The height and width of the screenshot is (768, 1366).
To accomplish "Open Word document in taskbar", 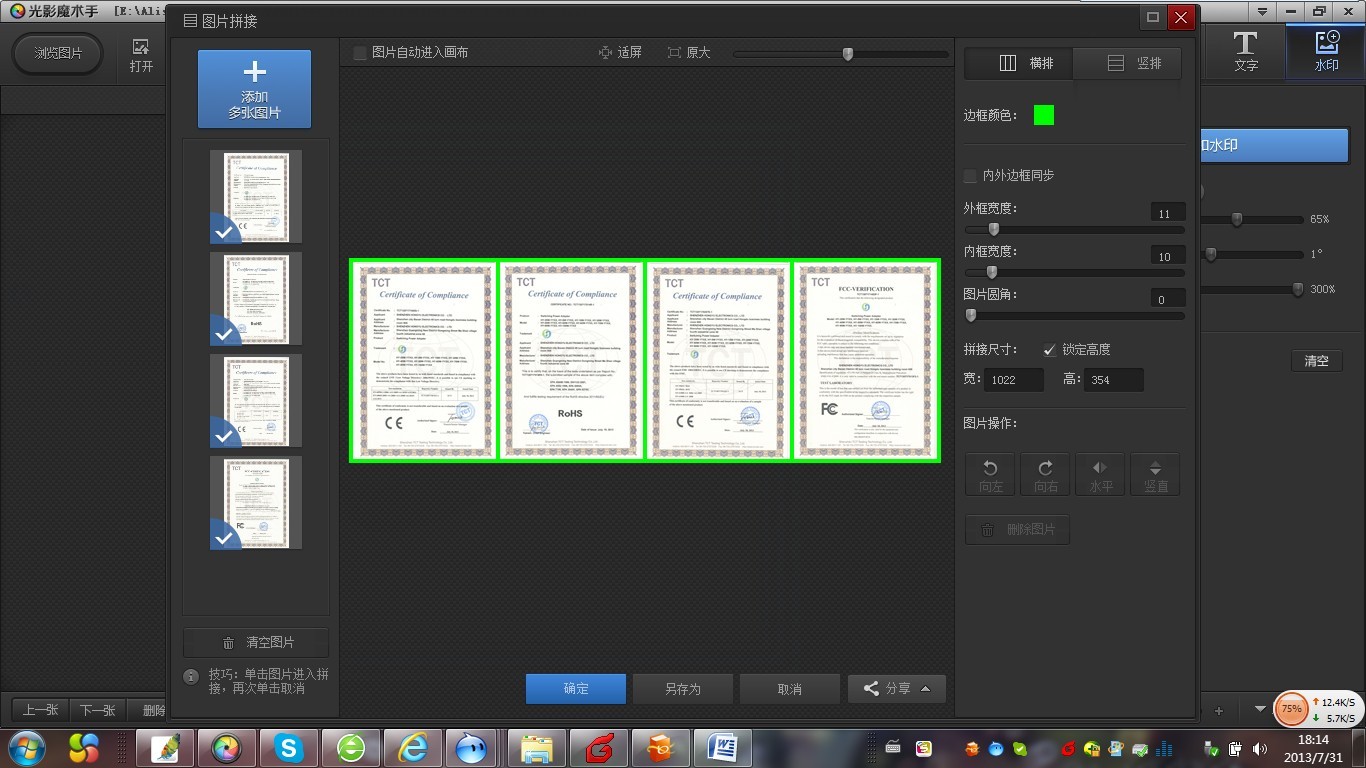I will [x=722, y=748].
